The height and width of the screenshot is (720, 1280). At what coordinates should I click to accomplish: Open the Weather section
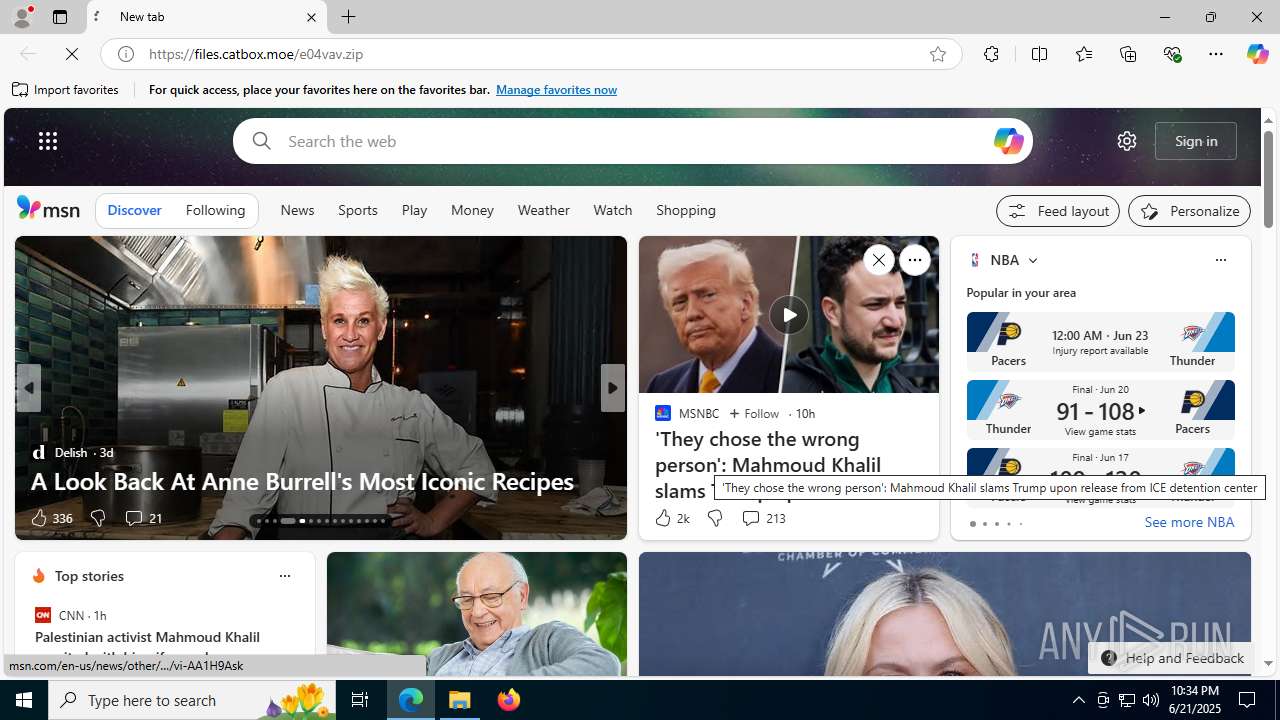tap(543, 210)
